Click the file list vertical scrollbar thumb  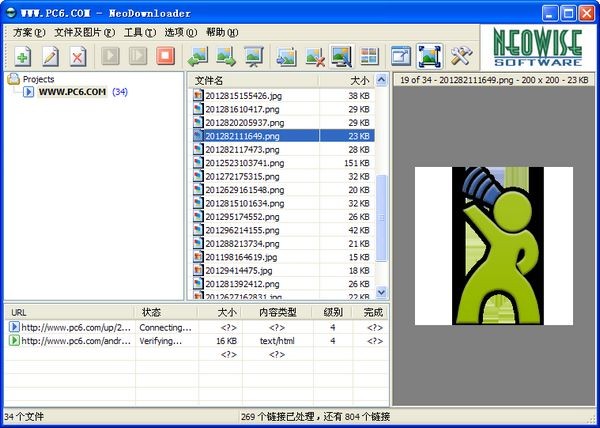382,218
